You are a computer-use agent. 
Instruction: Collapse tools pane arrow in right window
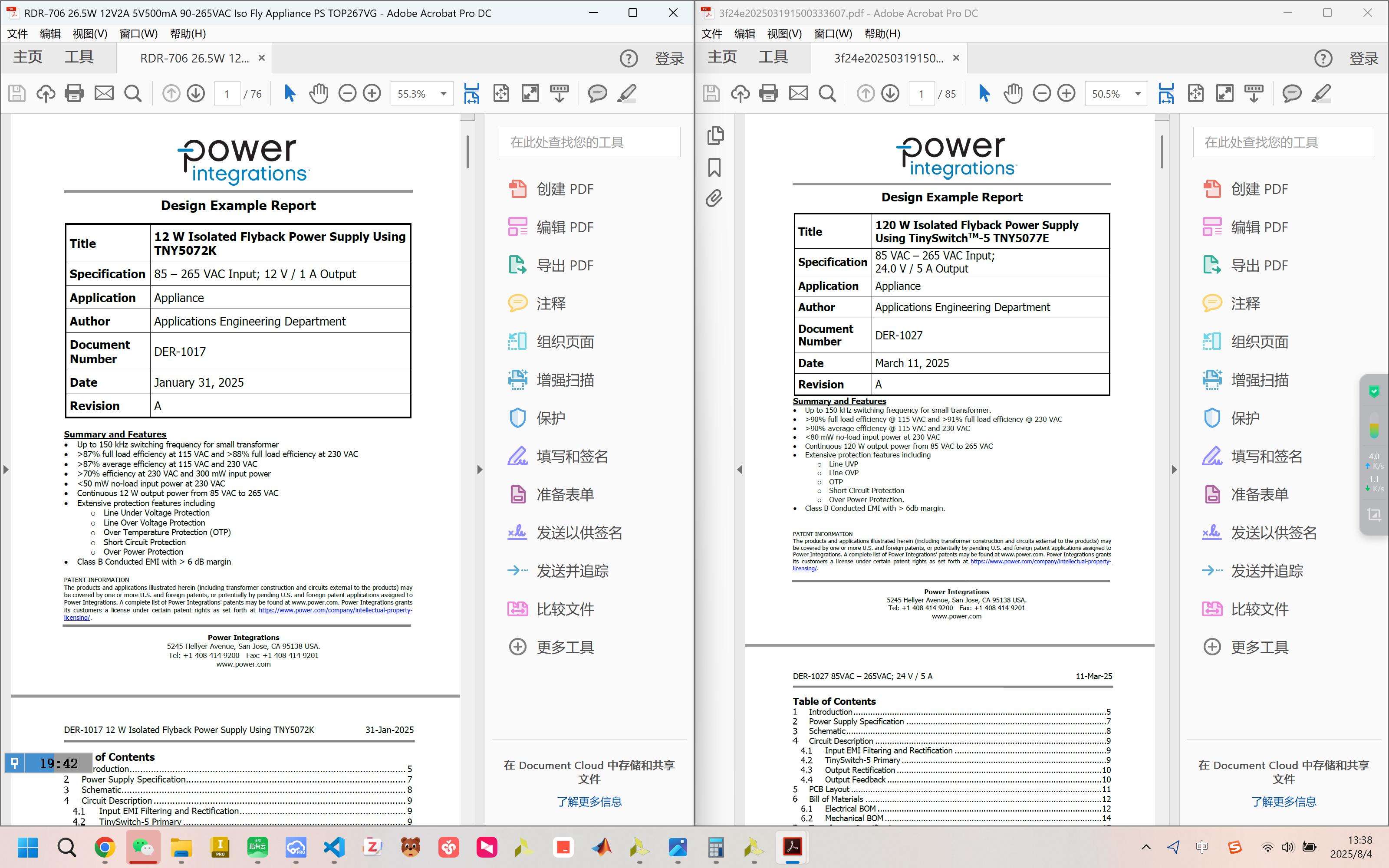(1174, 470)
